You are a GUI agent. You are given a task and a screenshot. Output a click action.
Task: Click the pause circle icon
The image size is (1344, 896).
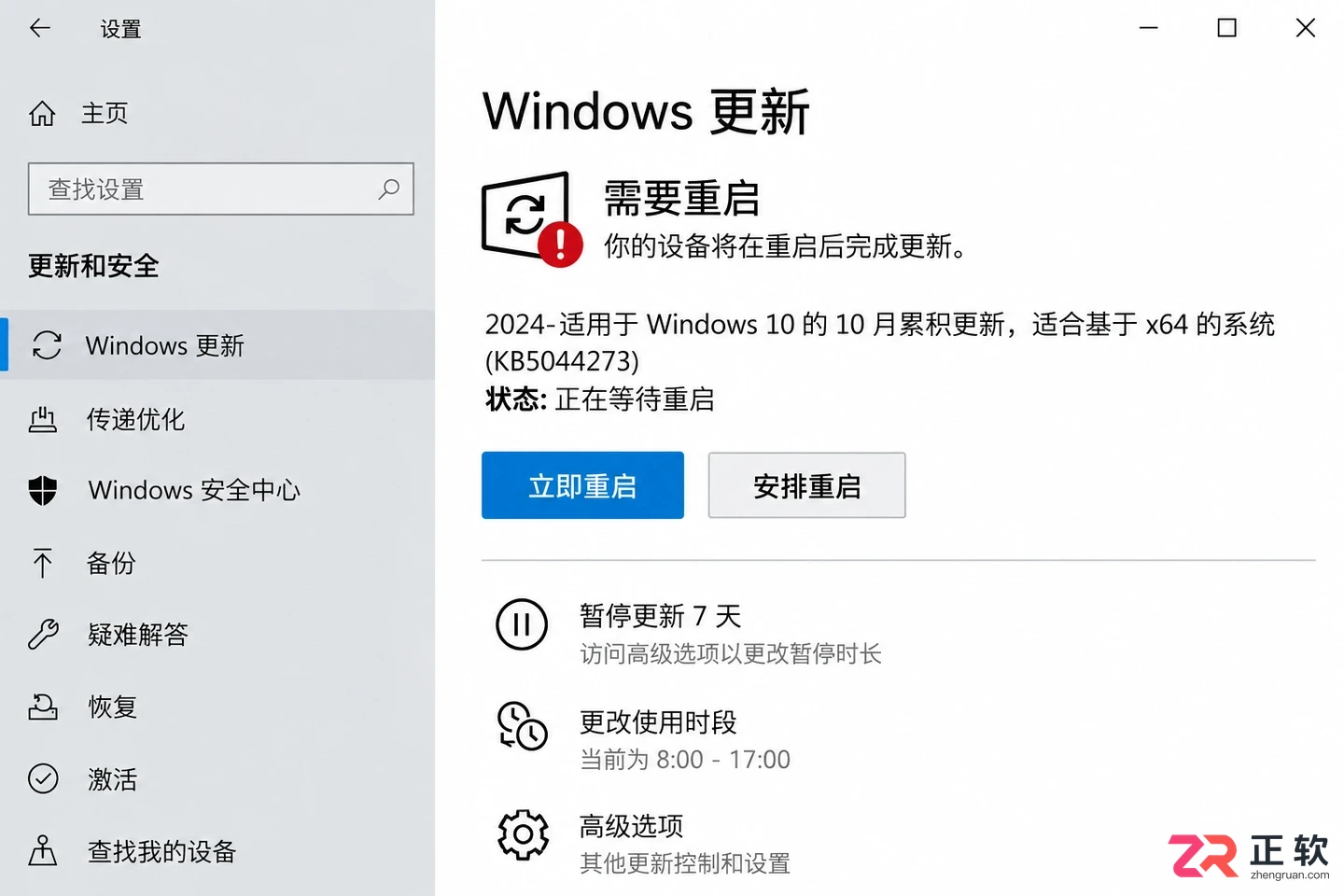point(522,624)
